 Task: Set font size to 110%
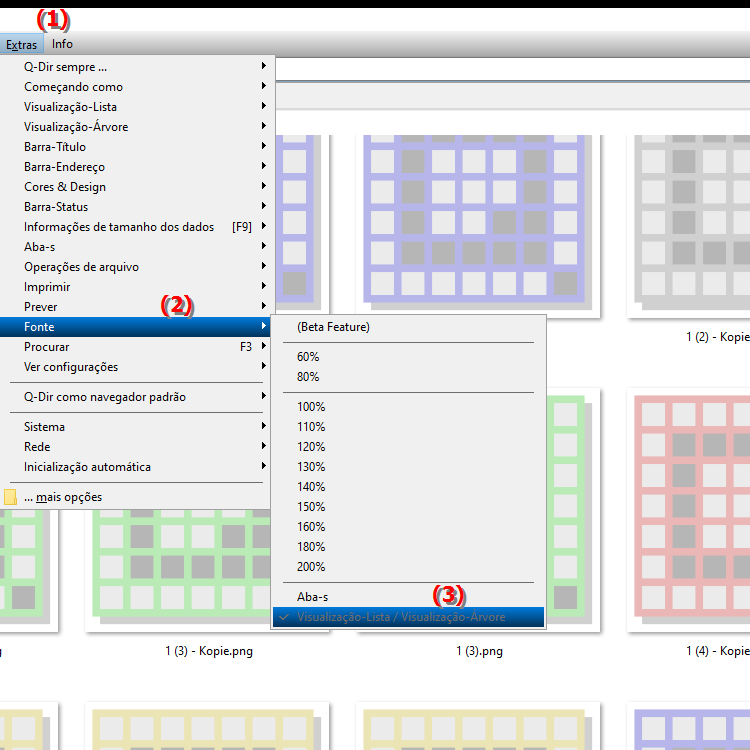tap(408, 427)
